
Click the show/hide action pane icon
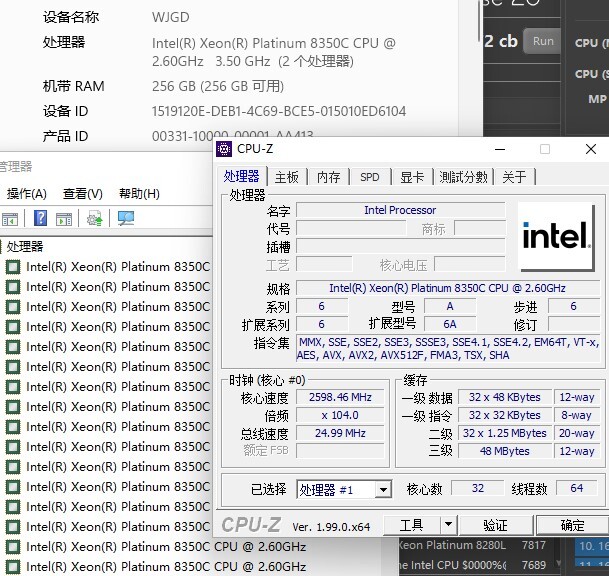tap(63, 218)
